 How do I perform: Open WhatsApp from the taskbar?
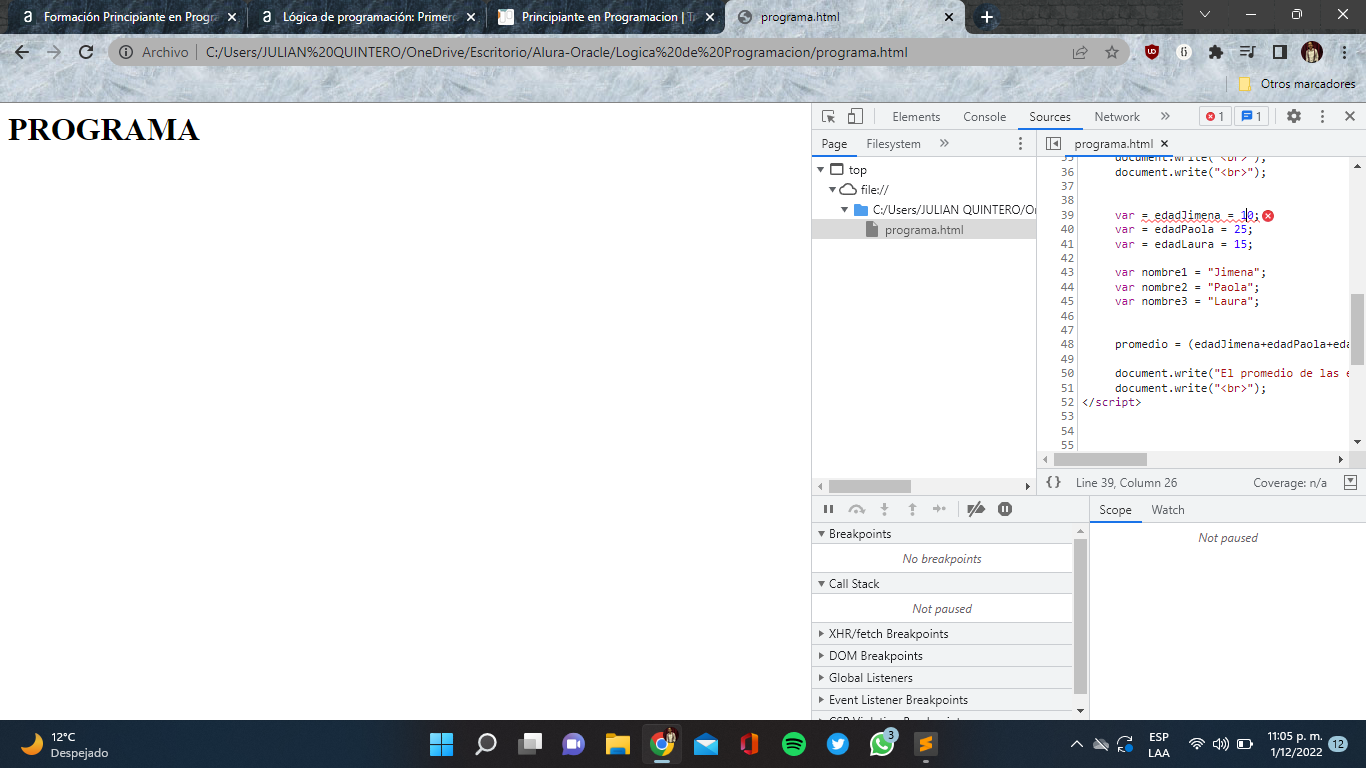tap(882, 744)
